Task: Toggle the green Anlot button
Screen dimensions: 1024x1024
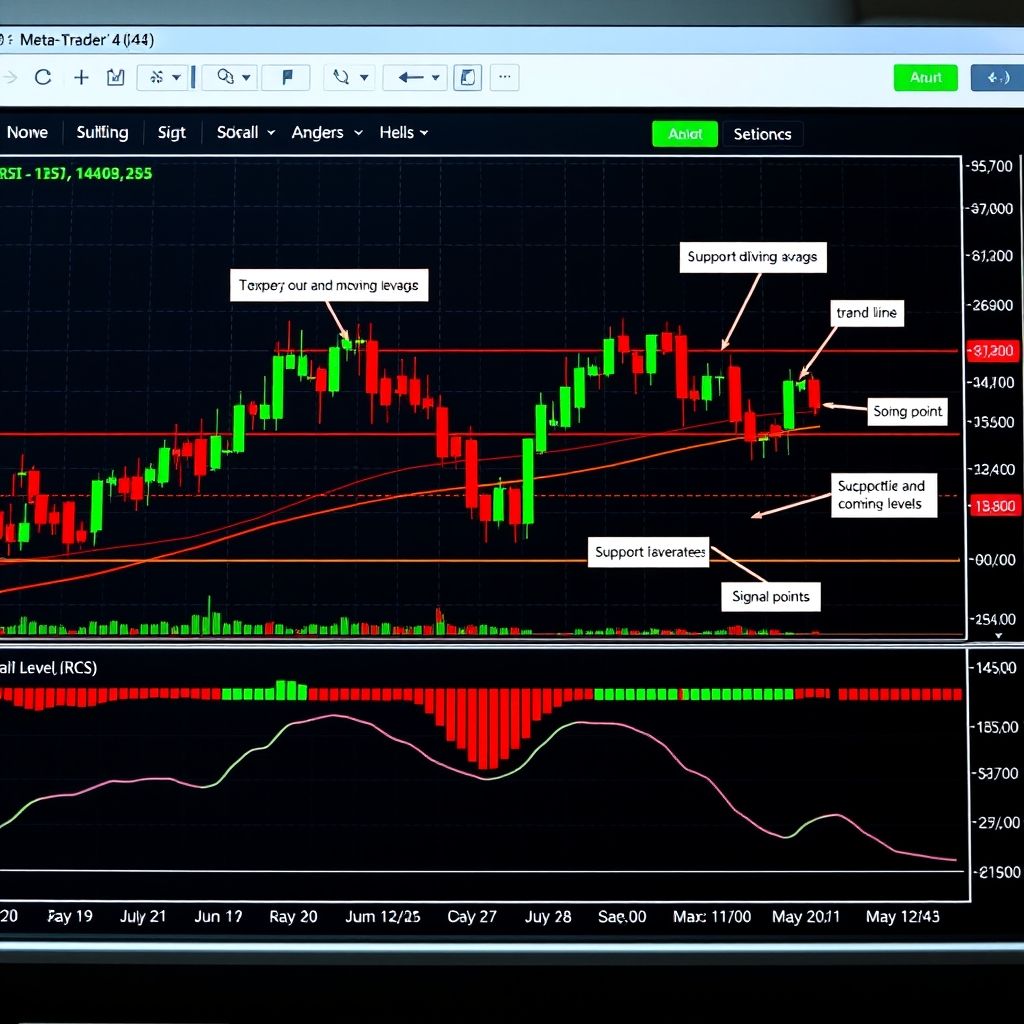Action: [x=685, y=134]
